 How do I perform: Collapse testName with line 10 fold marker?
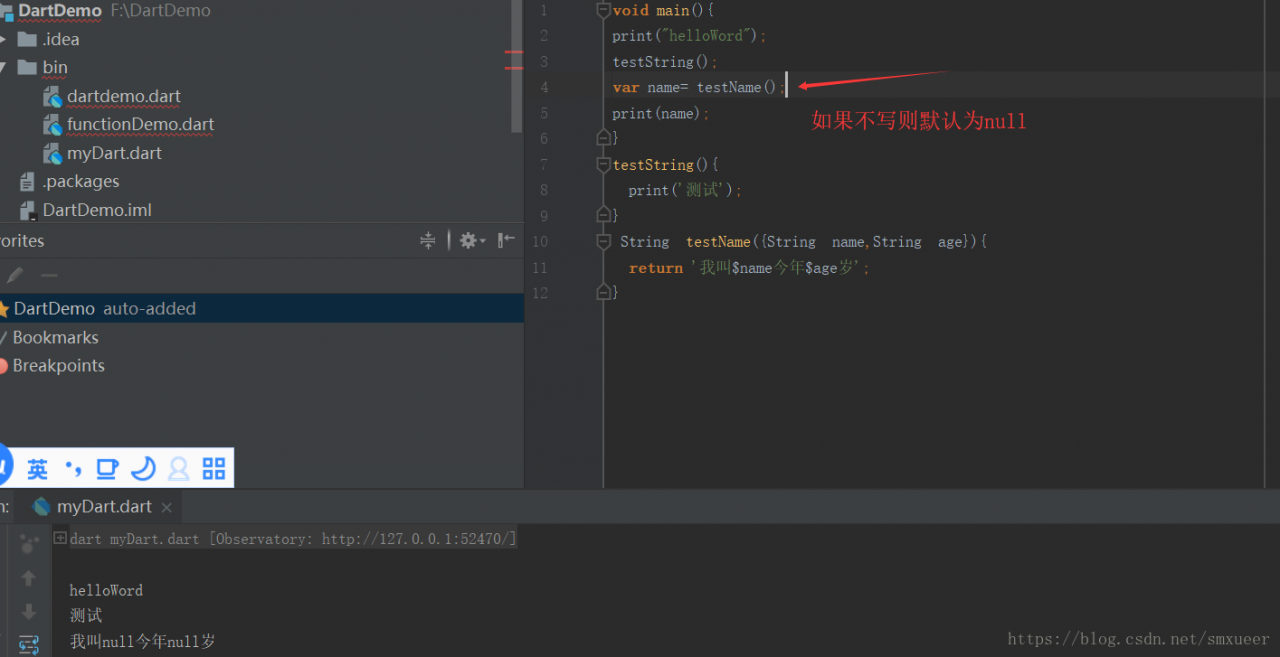click(603, 241)
